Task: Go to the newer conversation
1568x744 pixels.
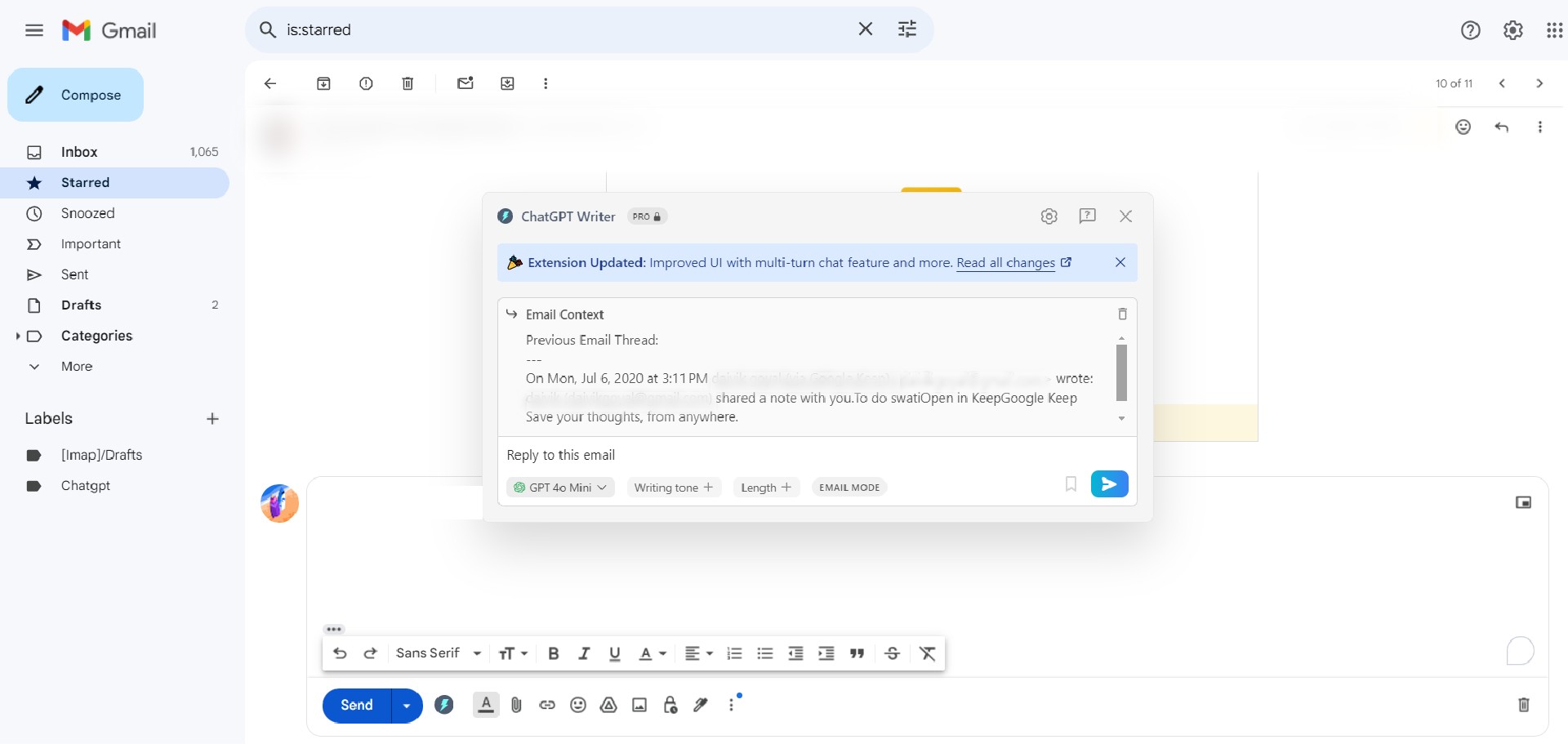Action: tap(1502, 83)
